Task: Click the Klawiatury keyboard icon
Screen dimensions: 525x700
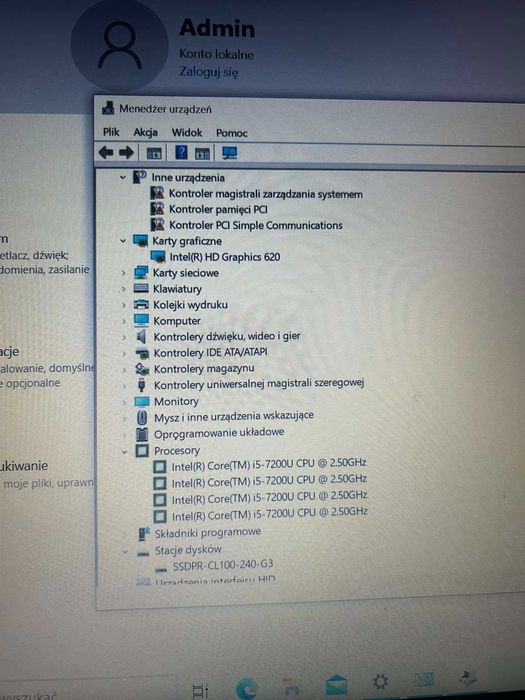Action: pos(141,288)
